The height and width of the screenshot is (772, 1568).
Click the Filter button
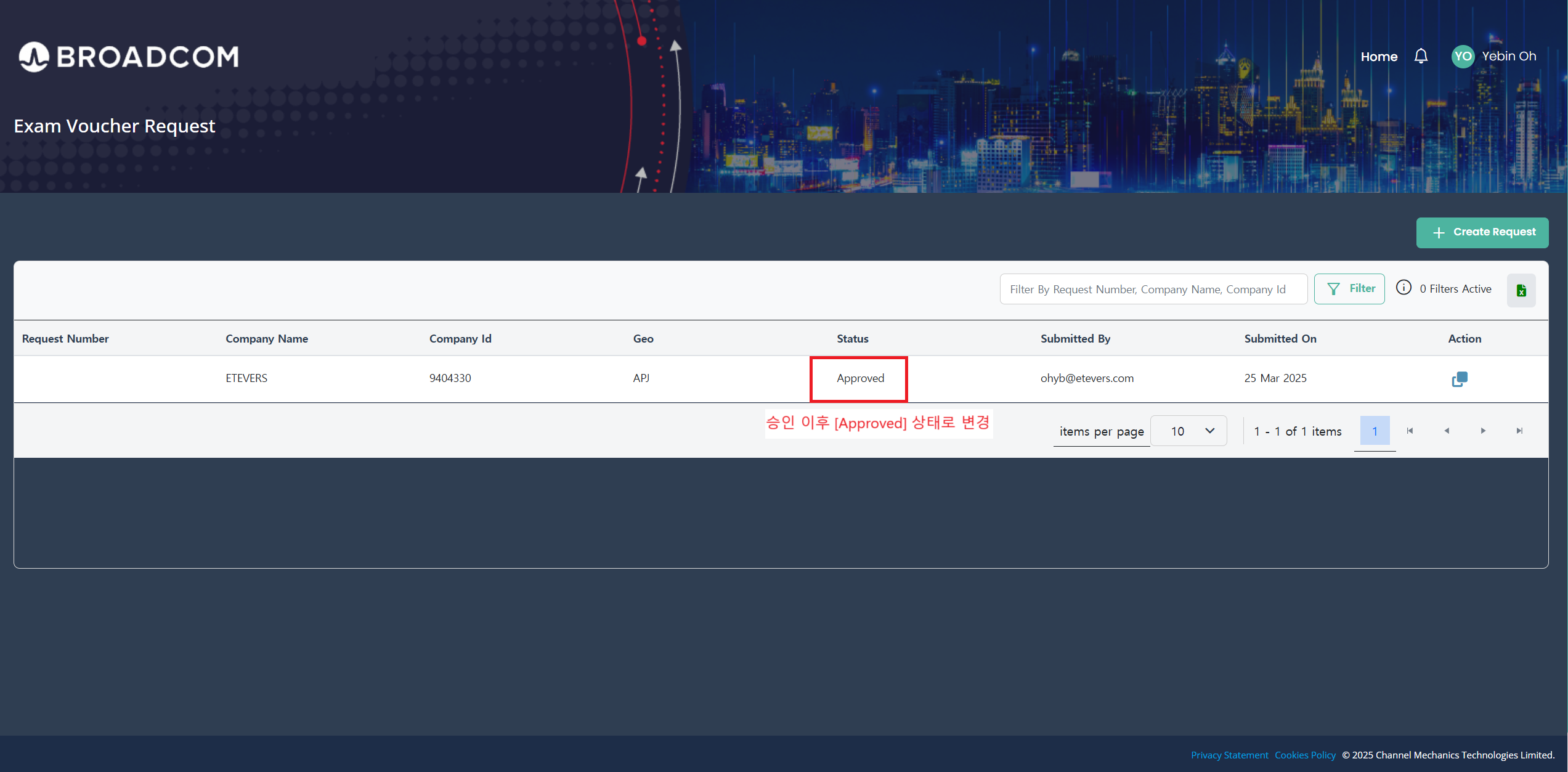pyautogui.click(x=1349, y=288)
